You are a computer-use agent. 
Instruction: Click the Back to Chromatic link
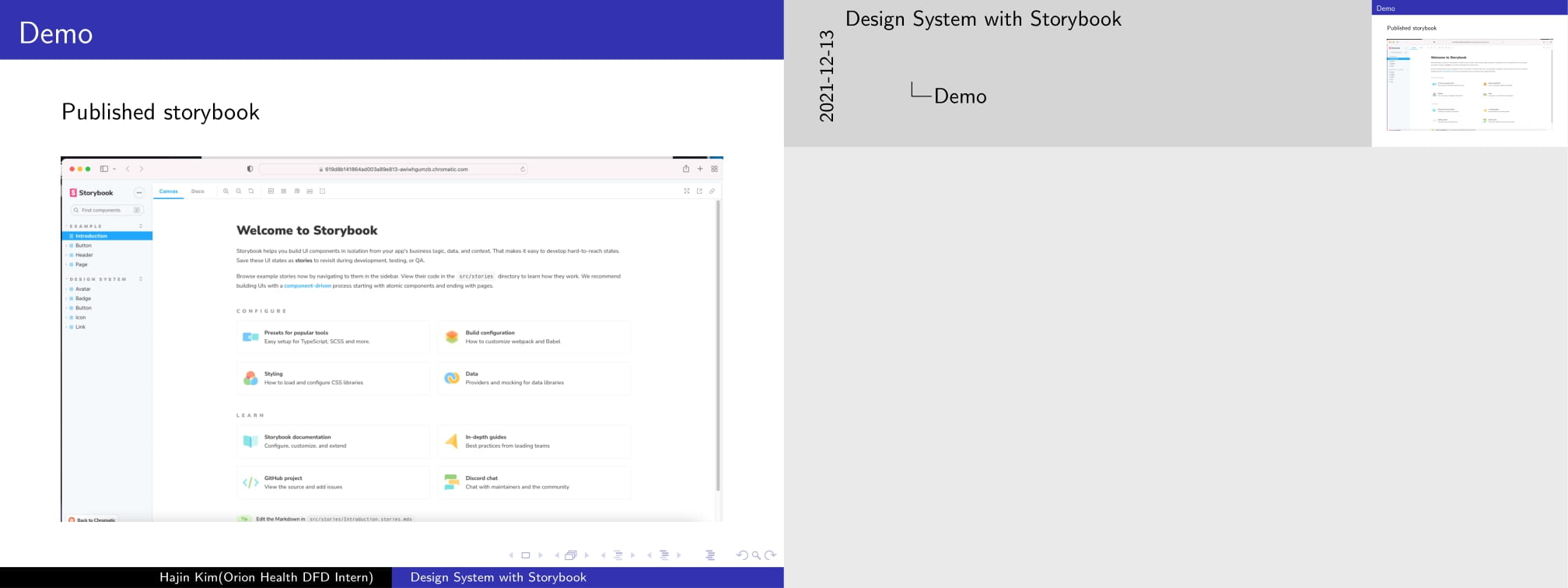pos(93,520)
